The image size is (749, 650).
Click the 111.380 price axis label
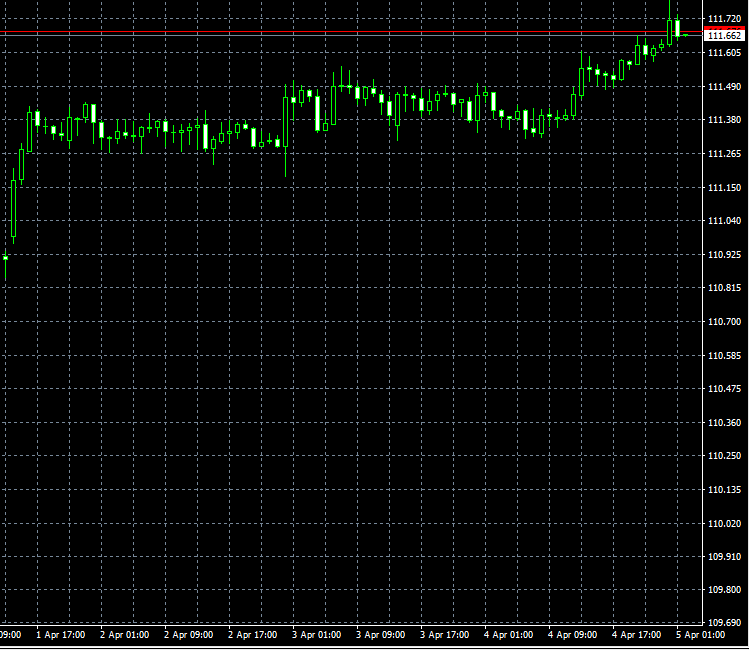pyautogui.click(x=724, y=119)
